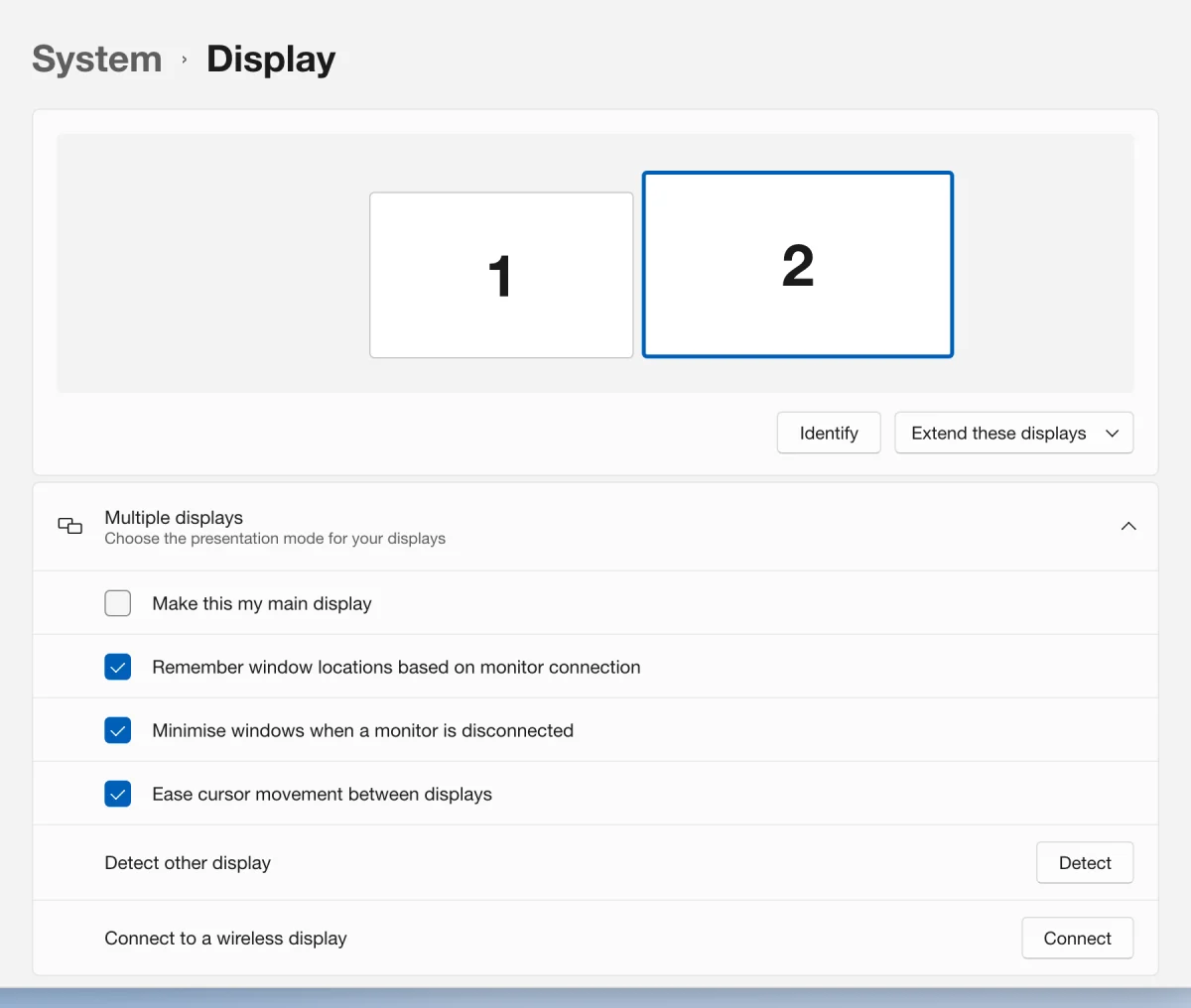Go back to System breadcrumb
The width and height of the screenshot is (1191, 1008).
(96, 60)
